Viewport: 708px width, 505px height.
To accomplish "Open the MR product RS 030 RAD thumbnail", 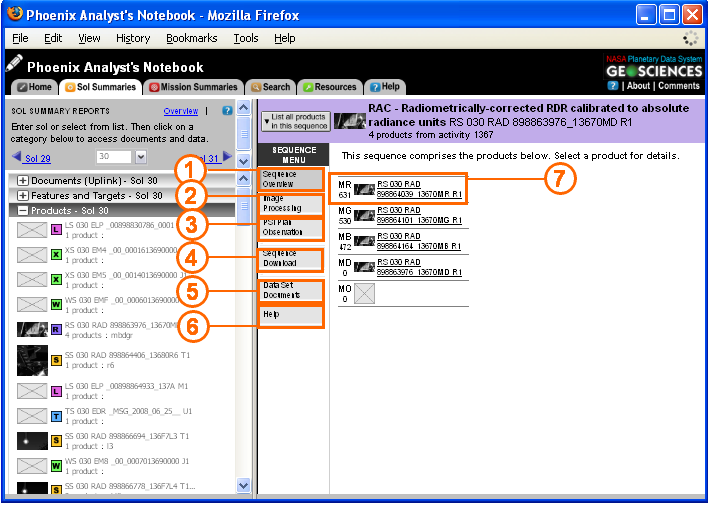I will (364, 189).
